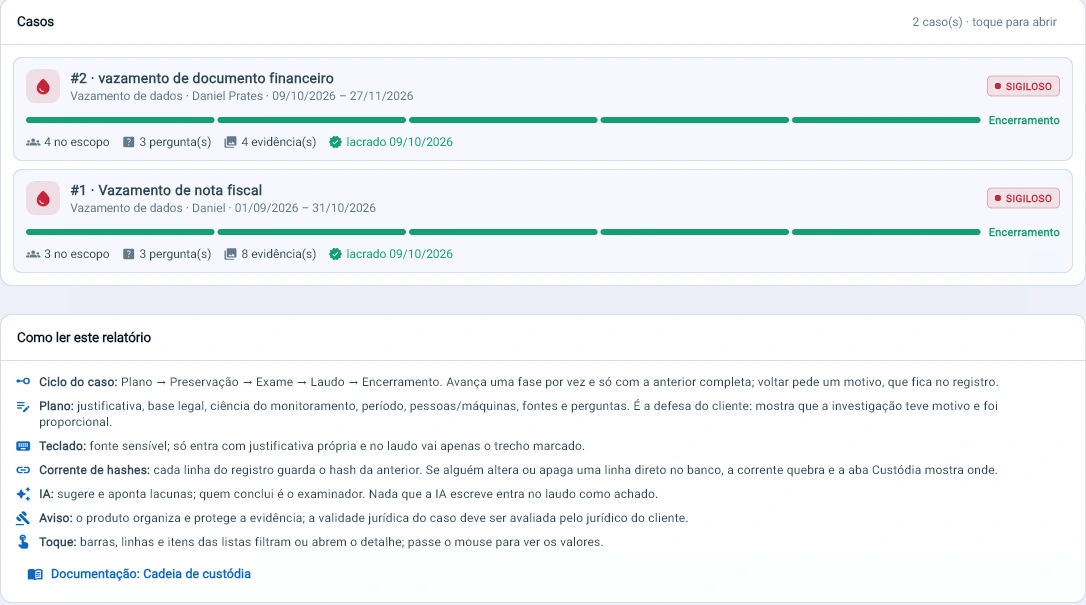Viewport: 1086px width, 605px height.
Task: Click the touch hand icon next to 'Toque'
Action: [23, 542]
